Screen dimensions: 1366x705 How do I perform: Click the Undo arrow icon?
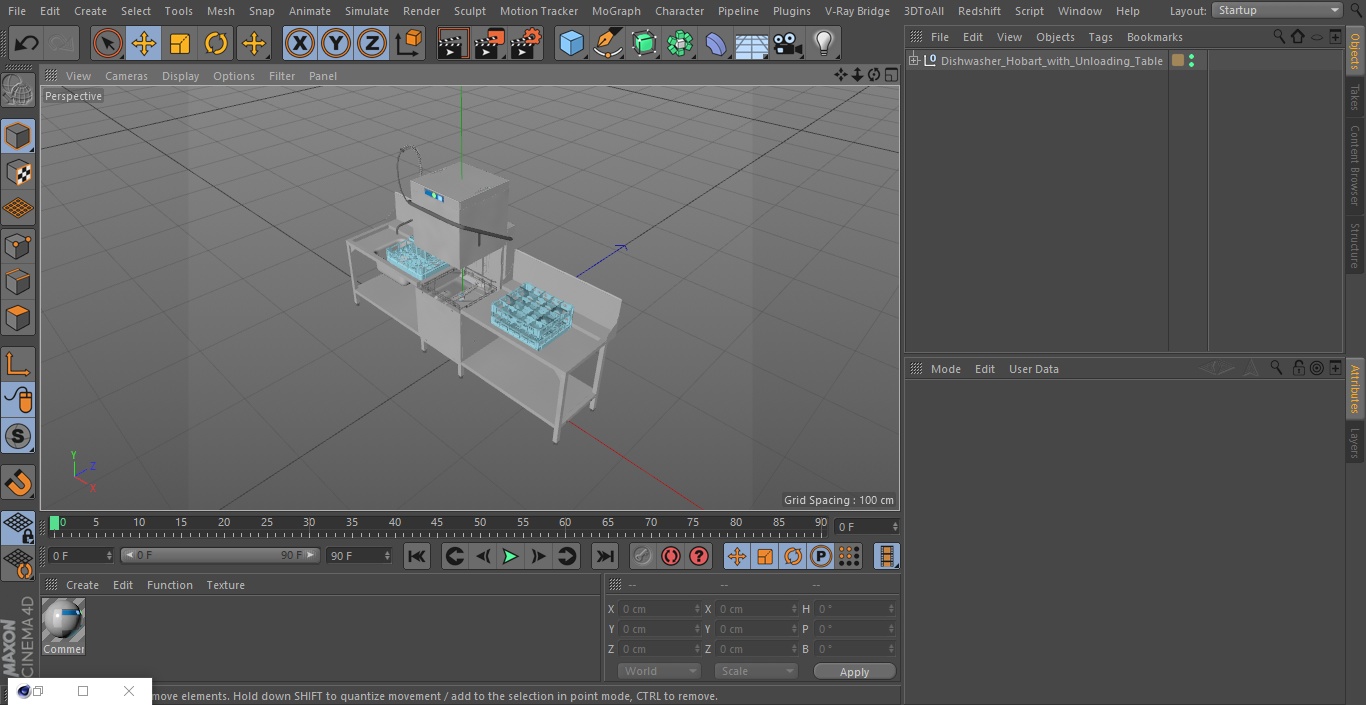[27, 44]
